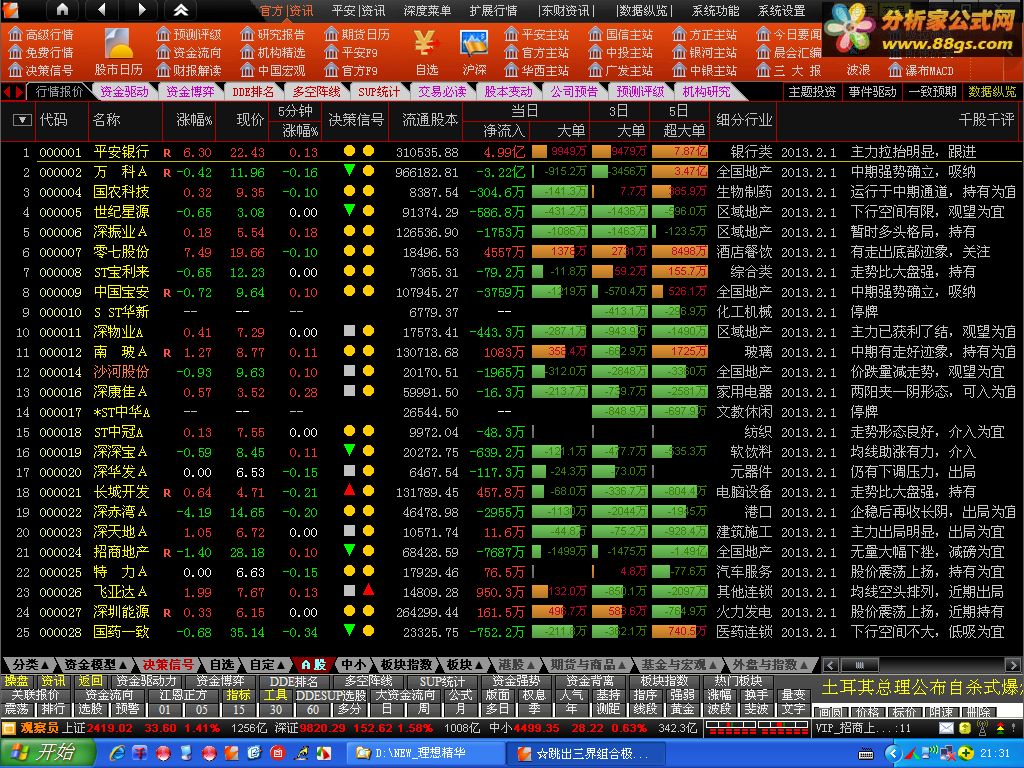This screenshot has height=768, width=1024.
Task: Click the 数据纵览 button at right
Action: pos(993,92)
